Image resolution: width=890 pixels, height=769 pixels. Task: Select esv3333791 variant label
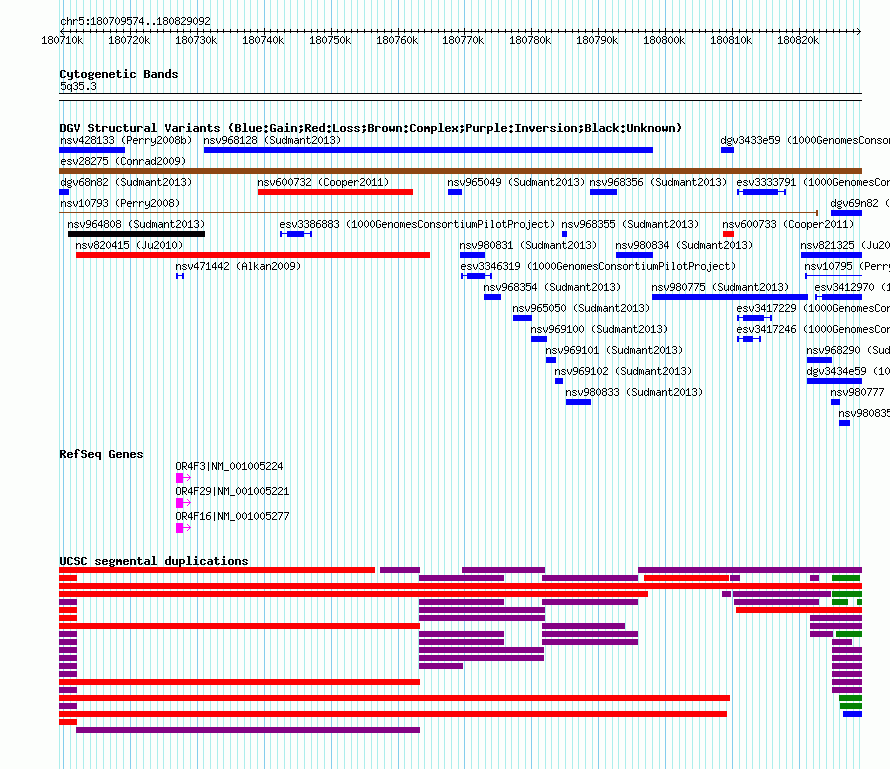coord(813,182)
